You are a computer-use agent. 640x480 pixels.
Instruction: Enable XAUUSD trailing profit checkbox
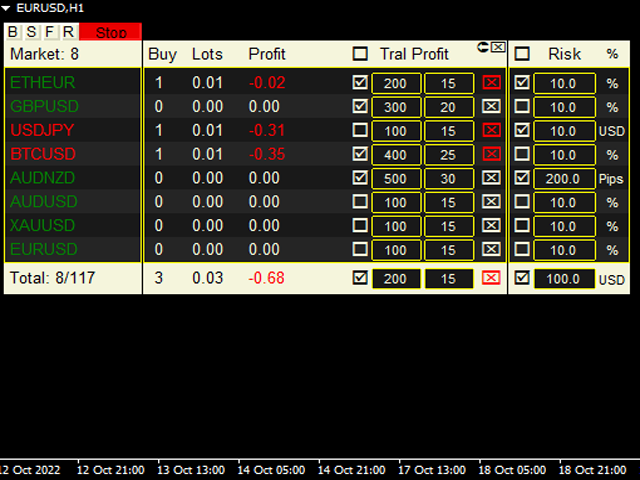pos(360,225)
